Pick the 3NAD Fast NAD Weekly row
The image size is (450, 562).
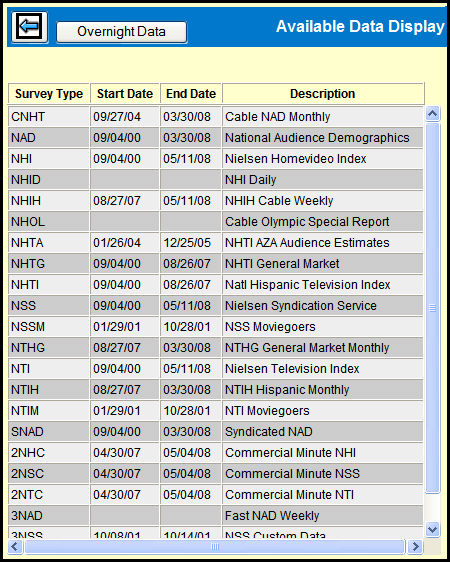[215, 515]
